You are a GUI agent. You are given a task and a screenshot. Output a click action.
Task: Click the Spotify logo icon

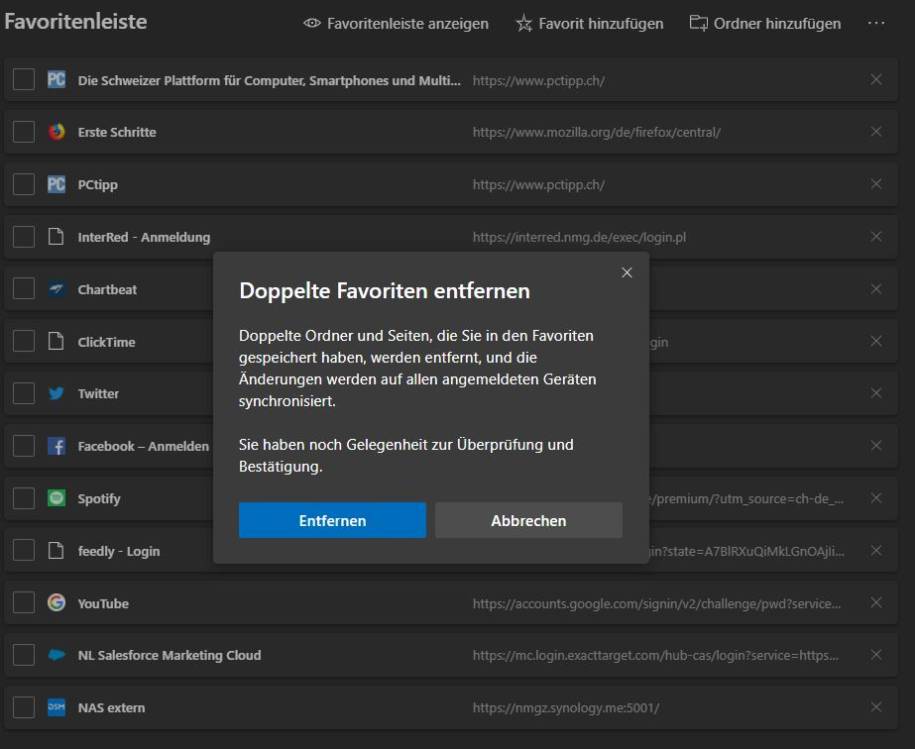coord(57,498)
